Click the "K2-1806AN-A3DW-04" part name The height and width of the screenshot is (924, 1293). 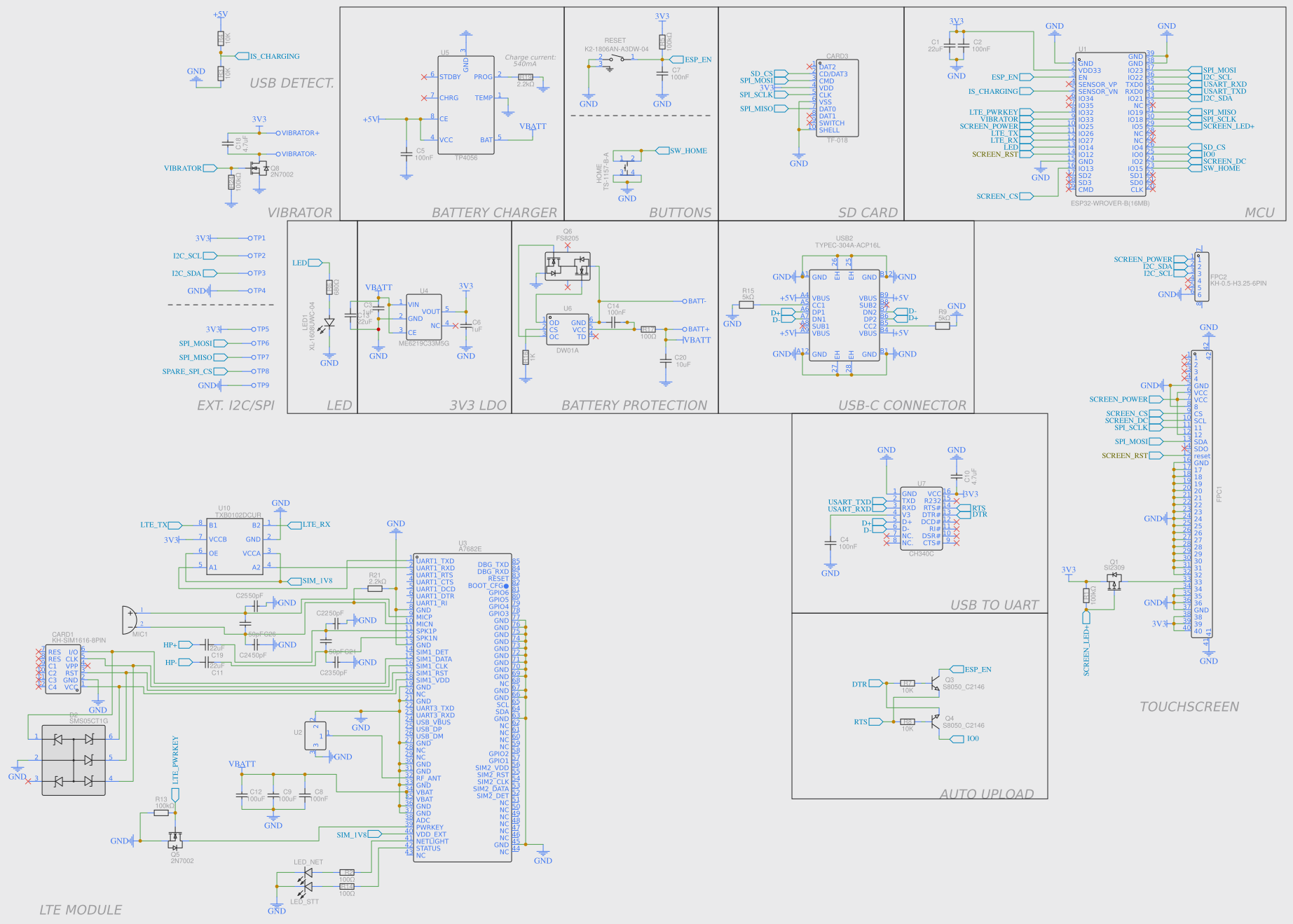pyautogui.click(x=617, y=49)
